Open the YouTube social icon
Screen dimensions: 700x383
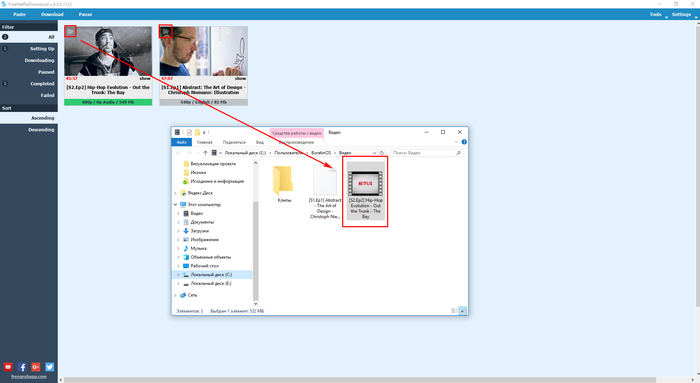[8, 367]
